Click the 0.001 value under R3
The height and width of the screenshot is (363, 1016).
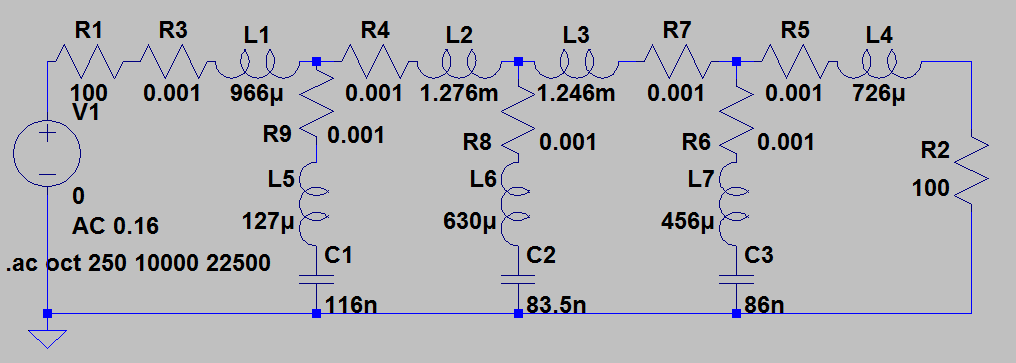[x=172, y=93]
